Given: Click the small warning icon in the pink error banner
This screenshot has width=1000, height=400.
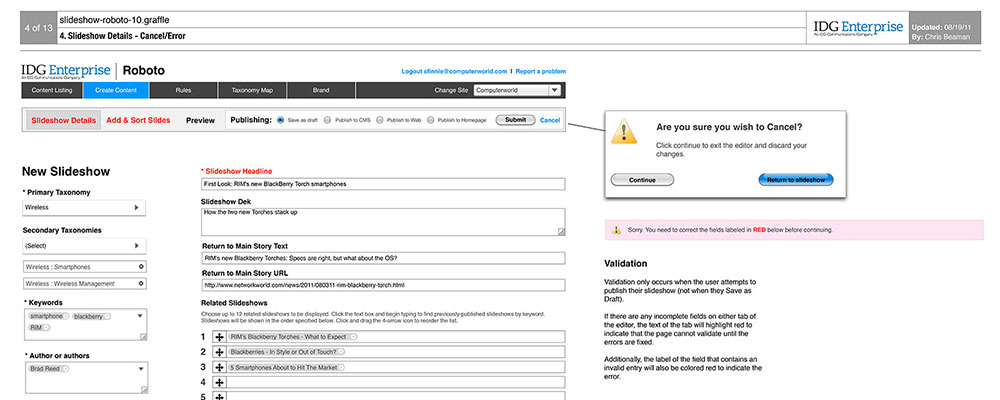Looking at the screenshot, I should pyautogui.click(x=616, y=230).
